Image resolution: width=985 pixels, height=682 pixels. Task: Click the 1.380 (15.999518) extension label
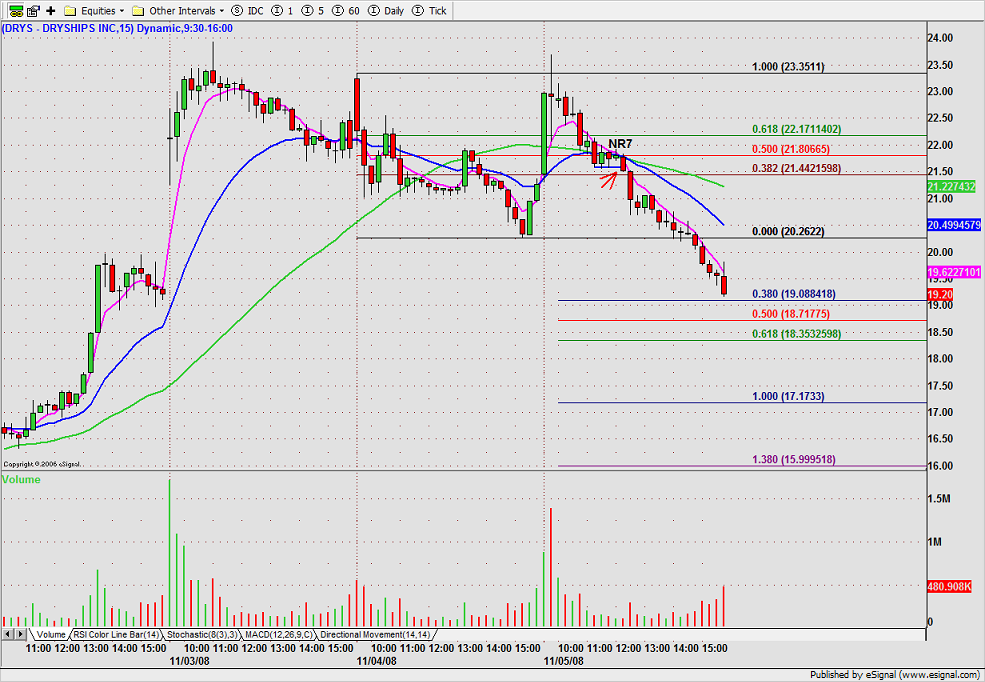pos(794,460)
